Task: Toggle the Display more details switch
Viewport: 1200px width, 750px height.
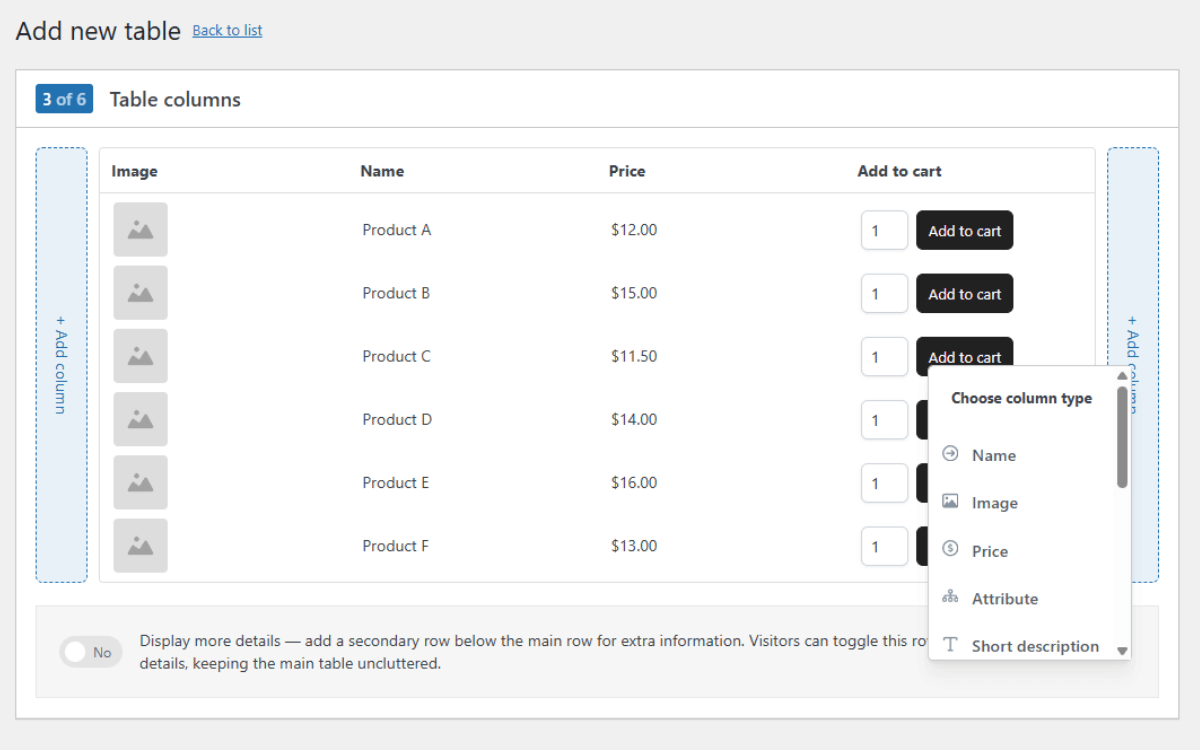Action: point(90,652)
